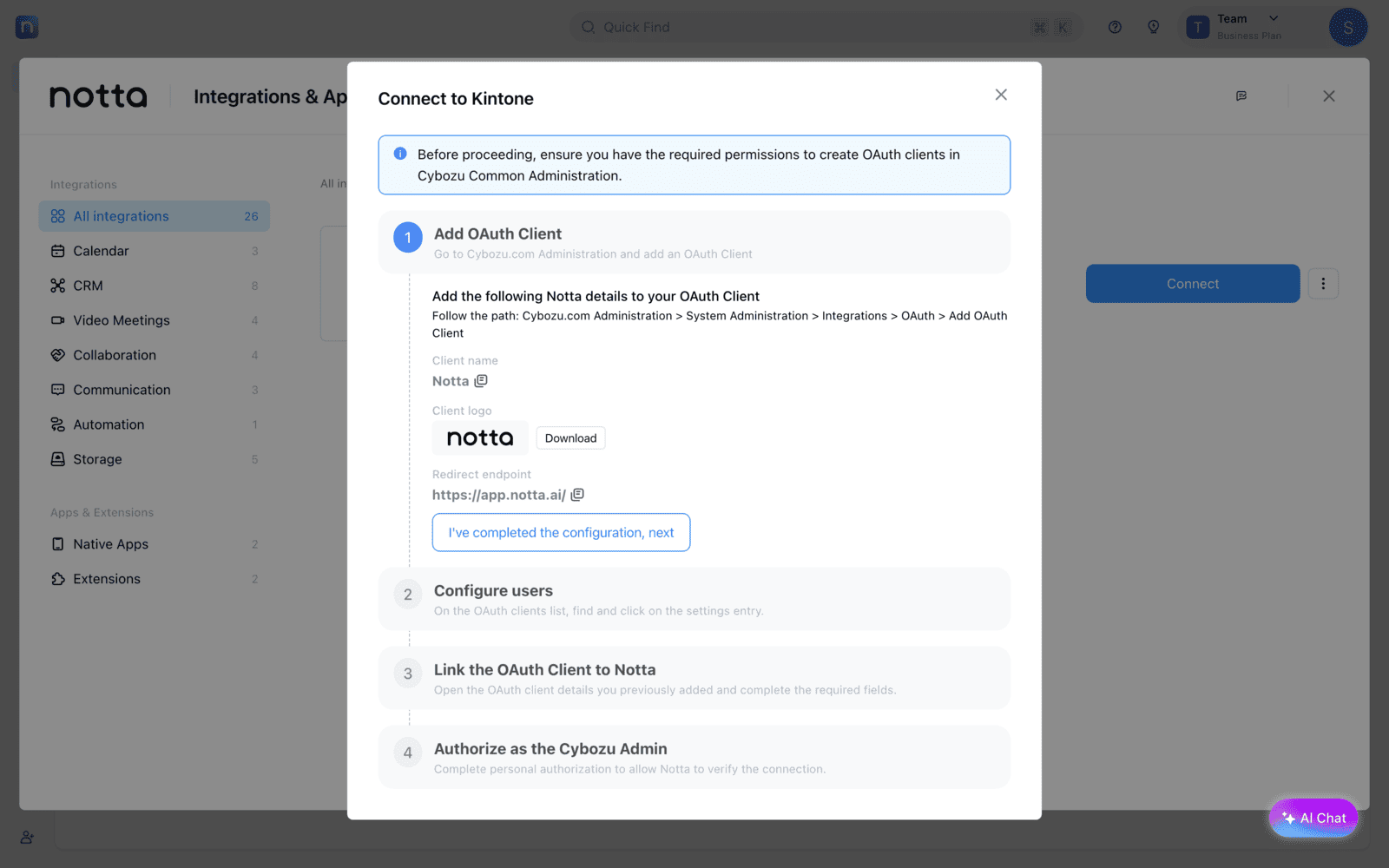Close the Connect to Kintone dialog
The height and width of the screenshot is (868, 1389).
coord(1001,95)
